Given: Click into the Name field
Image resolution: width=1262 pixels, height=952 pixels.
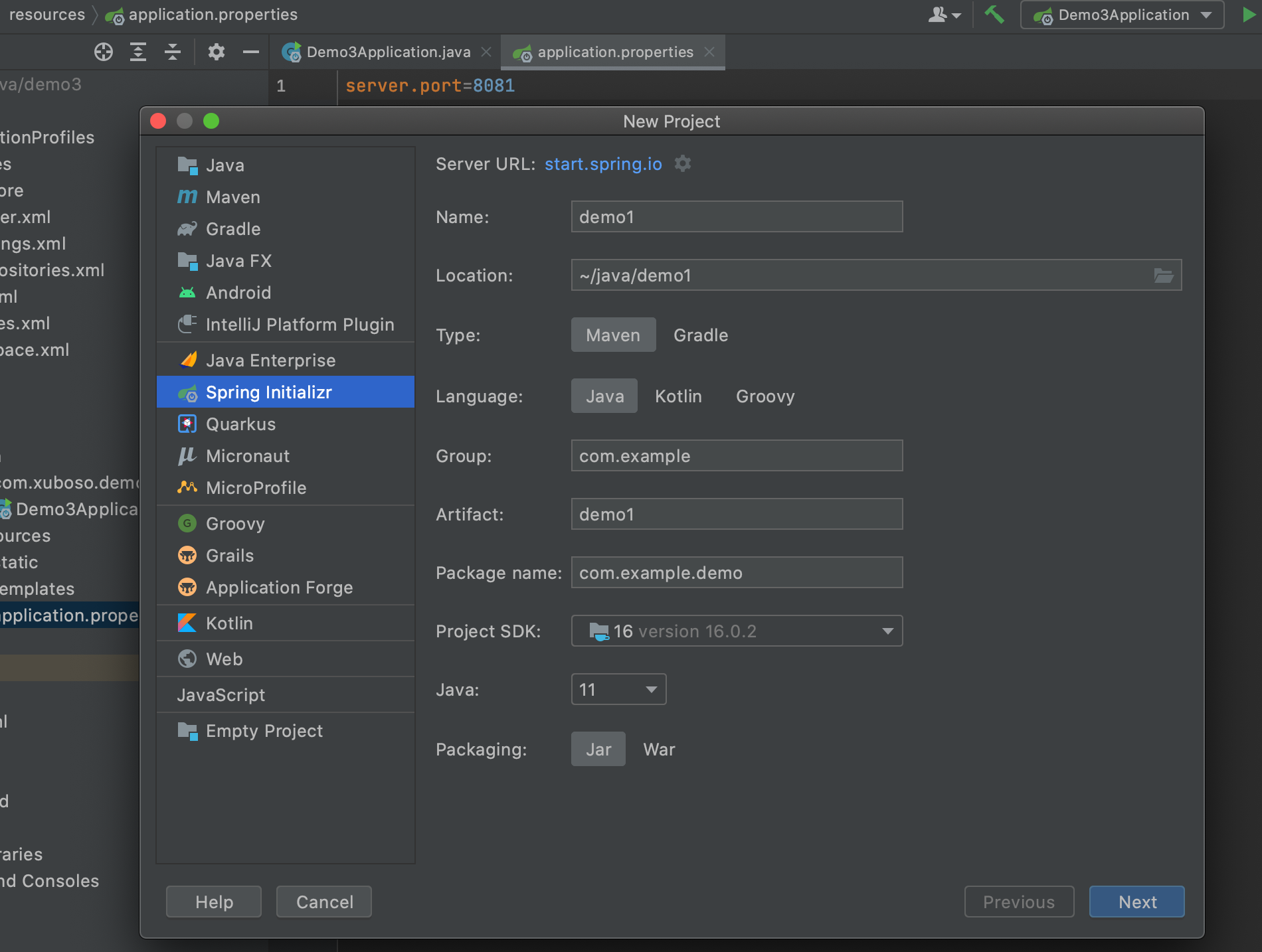Looking at the screenshot, I should [737, 216].
